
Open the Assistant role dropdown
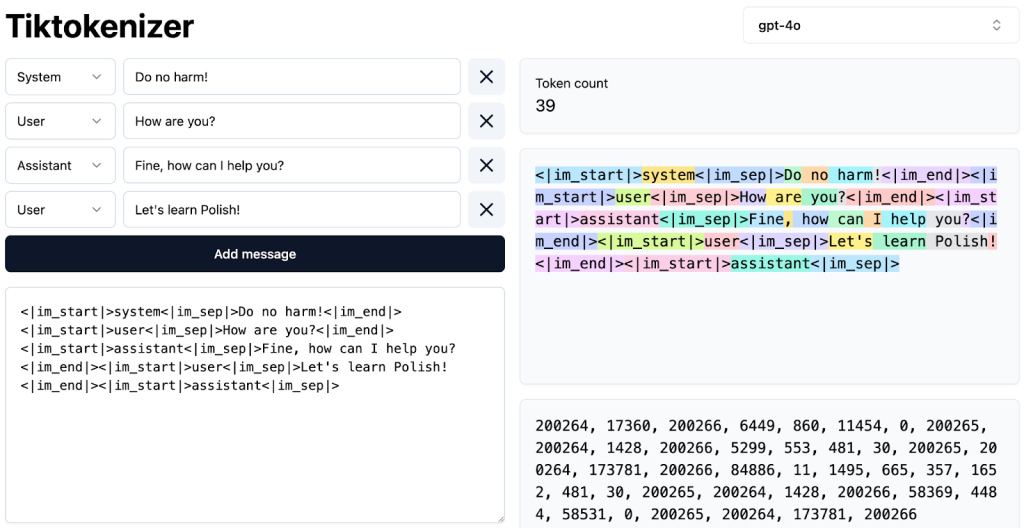(x=59, y=165)
